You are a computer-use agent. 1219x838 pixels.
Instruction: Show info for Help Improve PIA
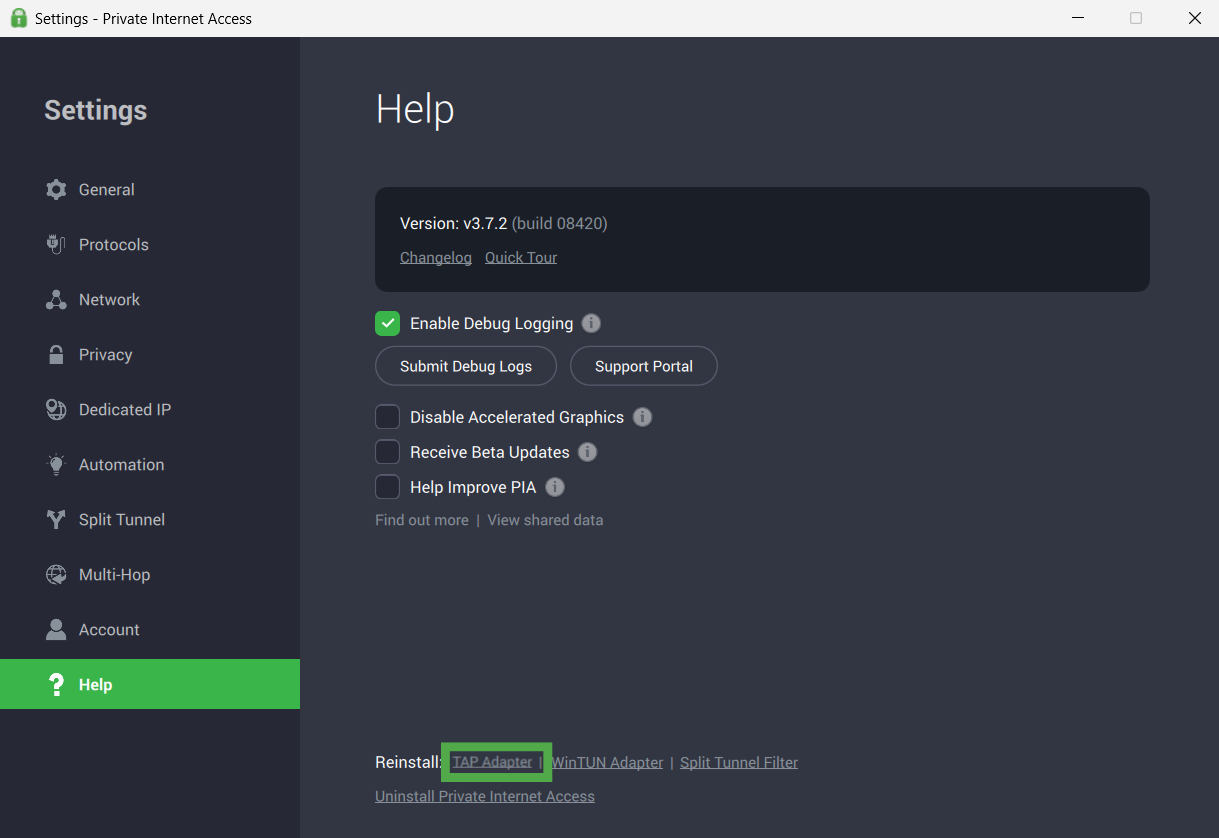[555, 487]
